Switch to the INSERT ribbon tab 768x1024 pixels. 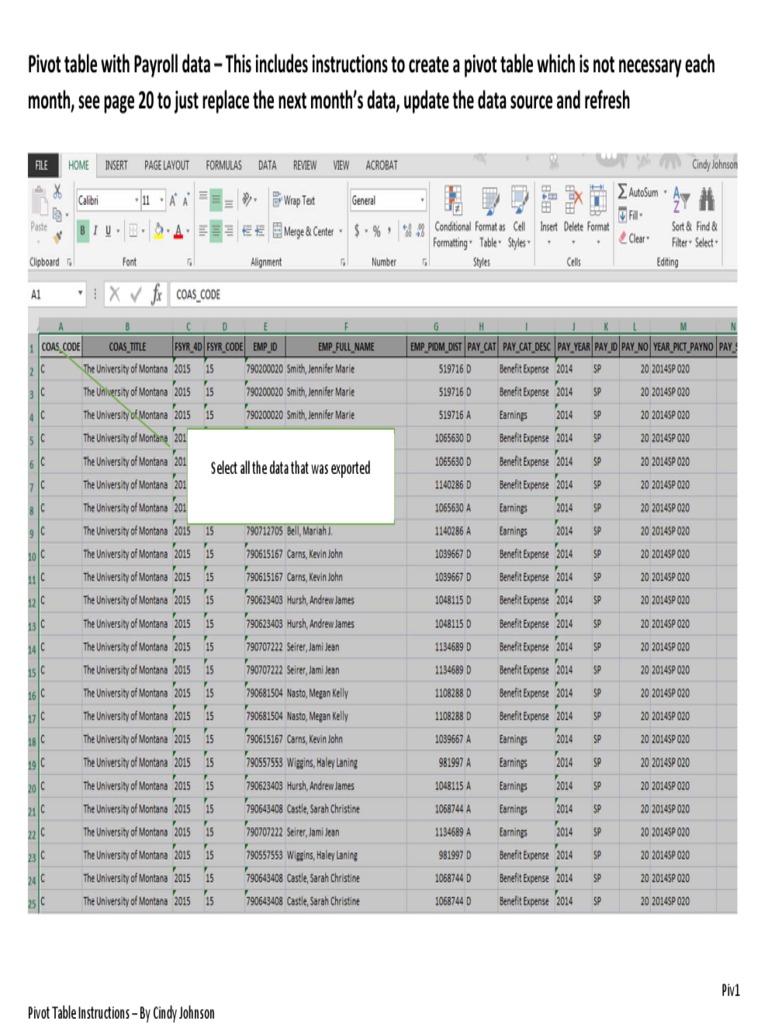point(116,166)
